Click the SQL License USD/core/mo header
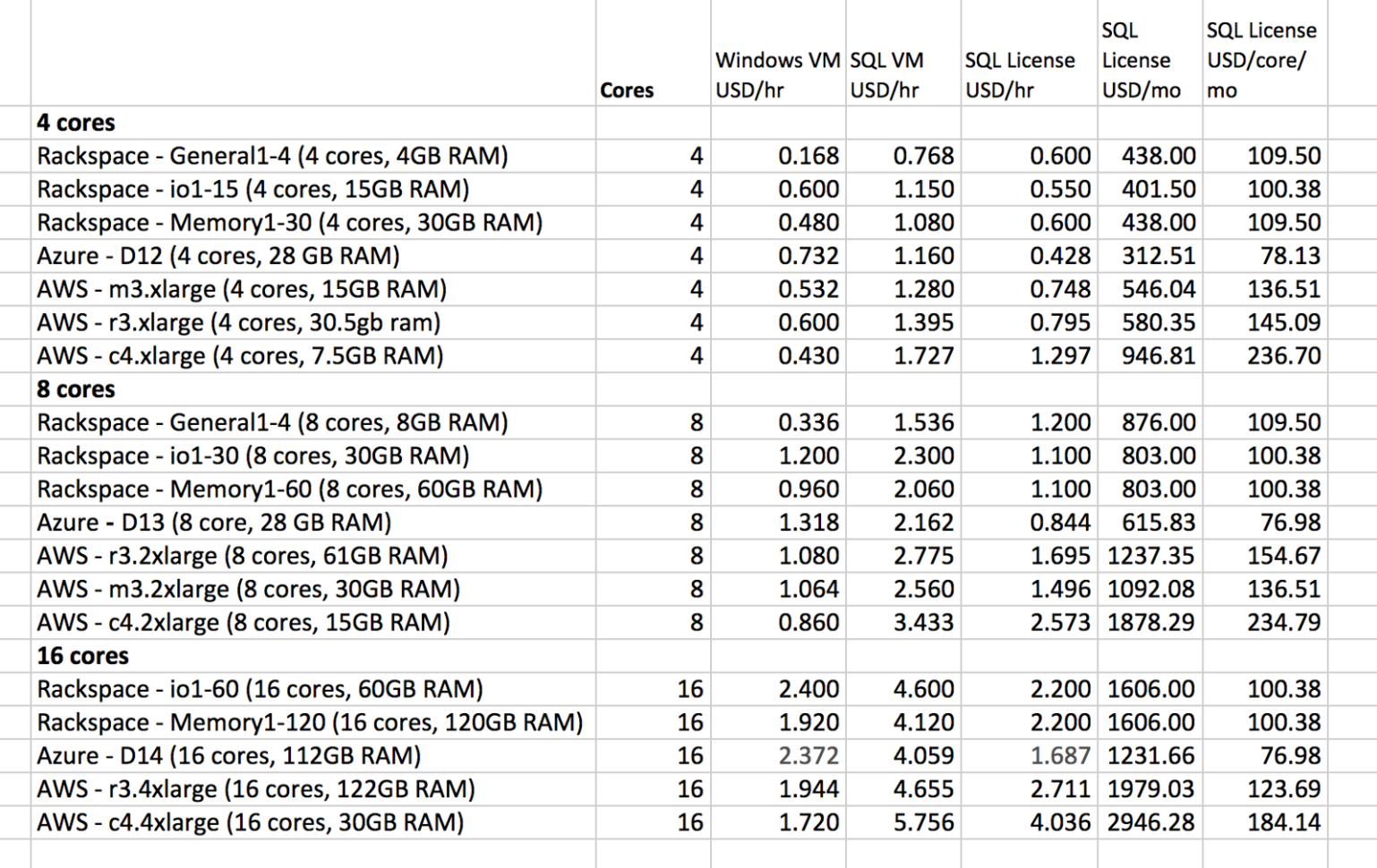 [1262, 60]
